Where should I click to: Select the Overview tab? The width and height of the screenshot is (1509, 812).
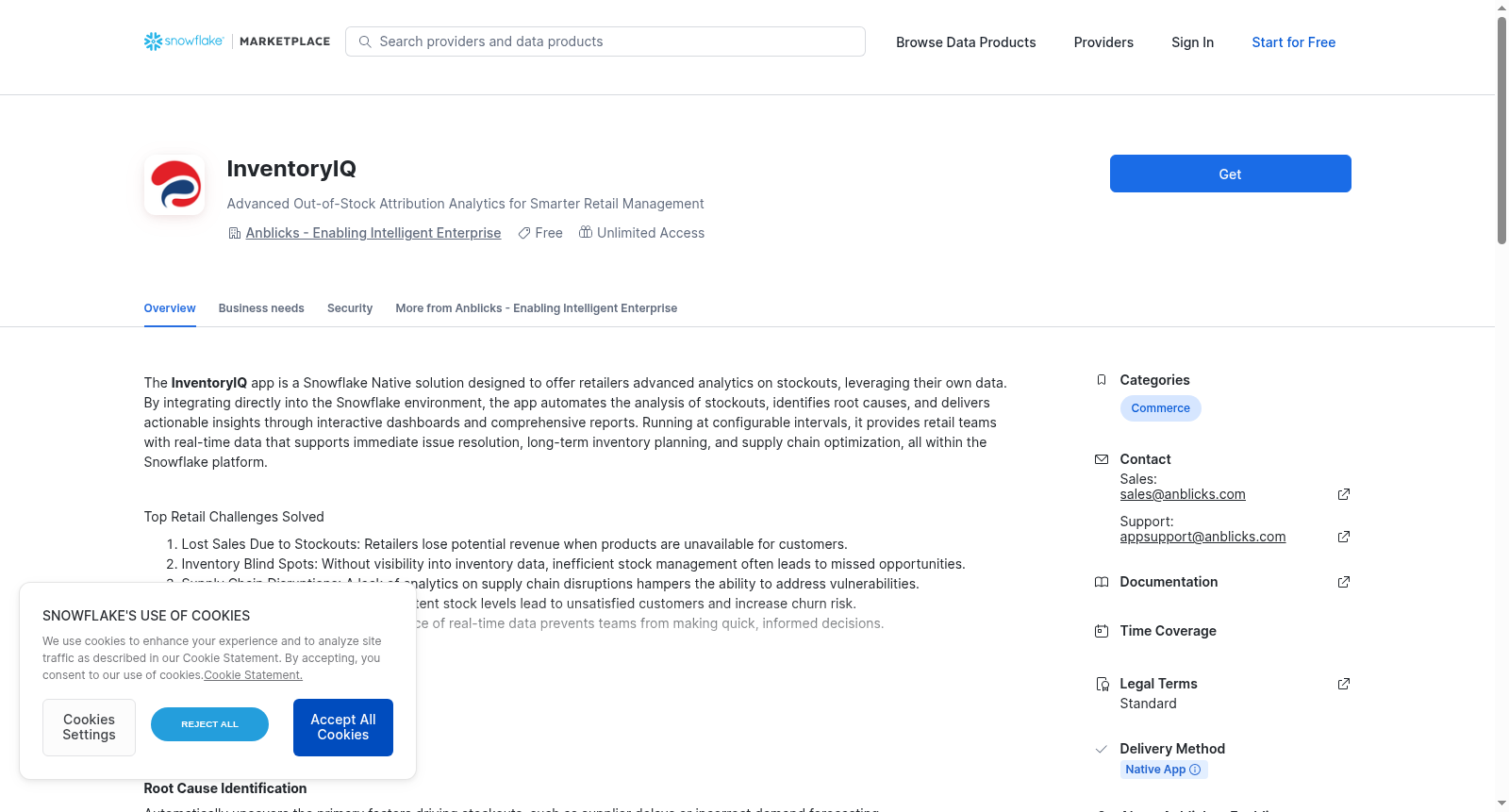[x=170, y=308]
